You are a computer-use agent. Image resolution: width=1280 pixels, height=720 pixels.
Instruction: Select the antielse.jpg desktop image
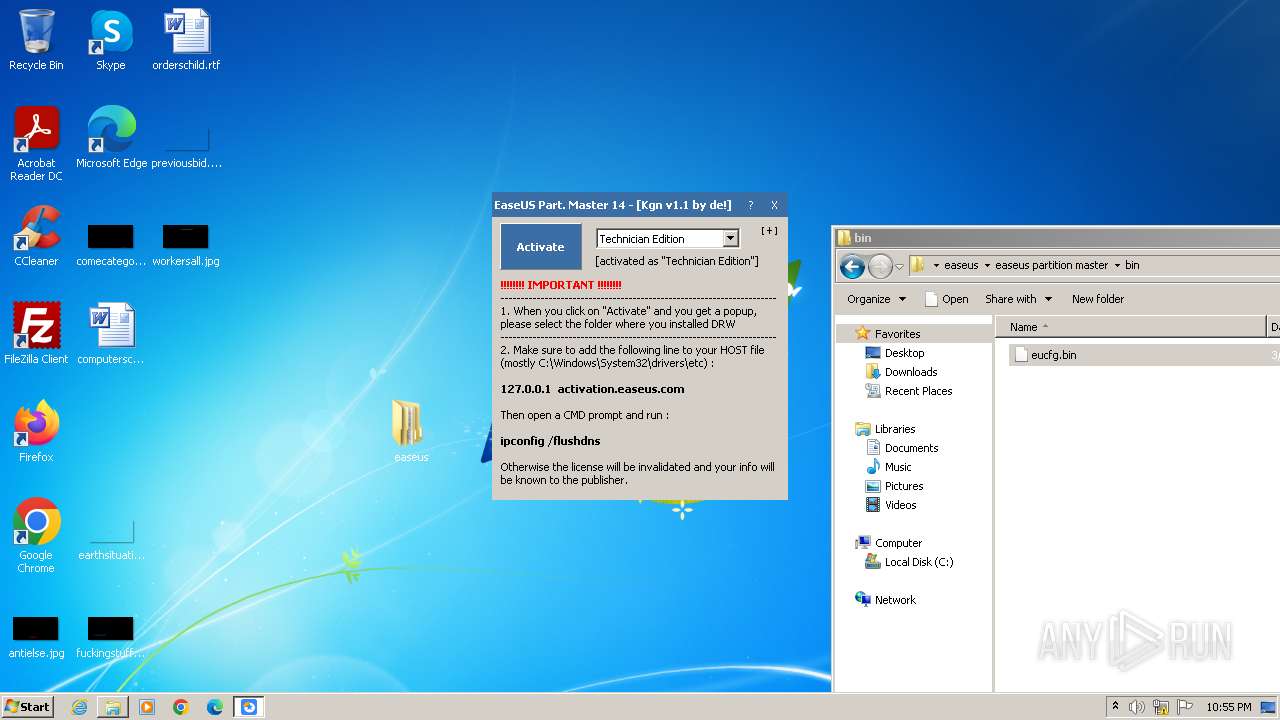(36, 636)
